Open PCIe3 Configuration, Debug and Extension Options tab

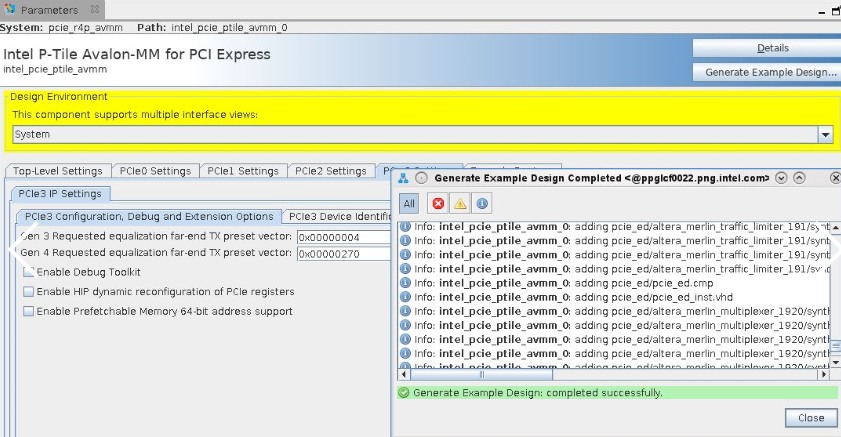tap(149, 217)
